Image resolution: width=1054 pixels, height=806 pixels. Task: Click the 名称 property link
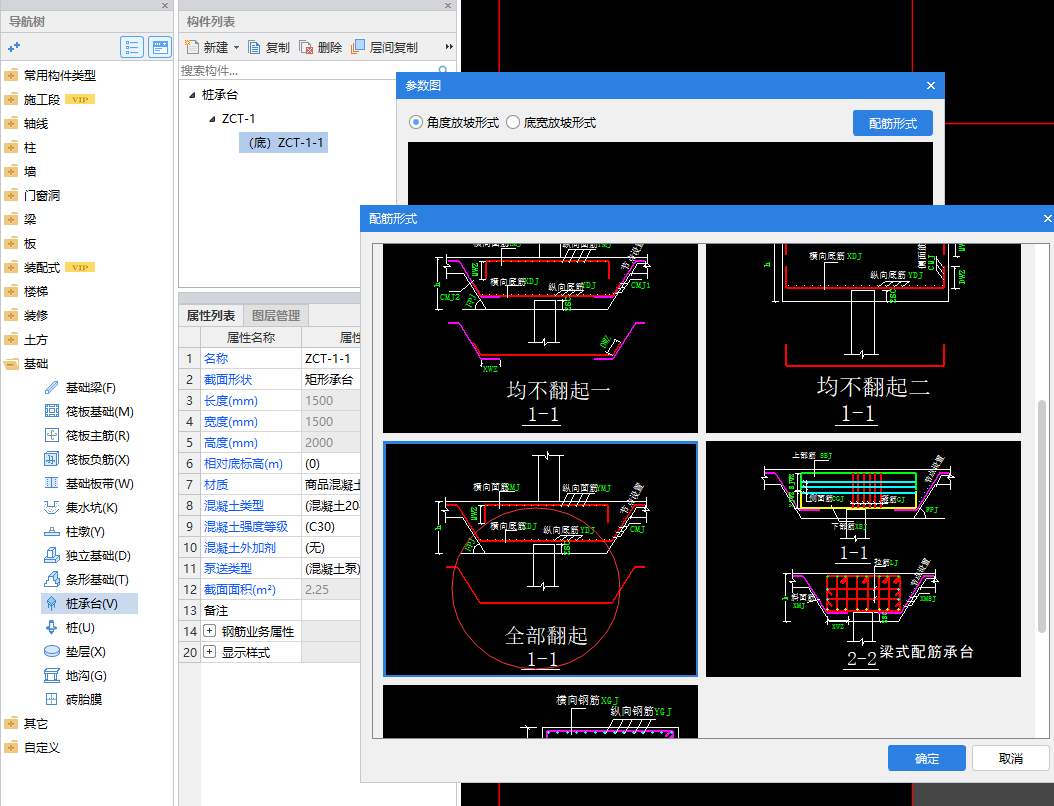216,358
